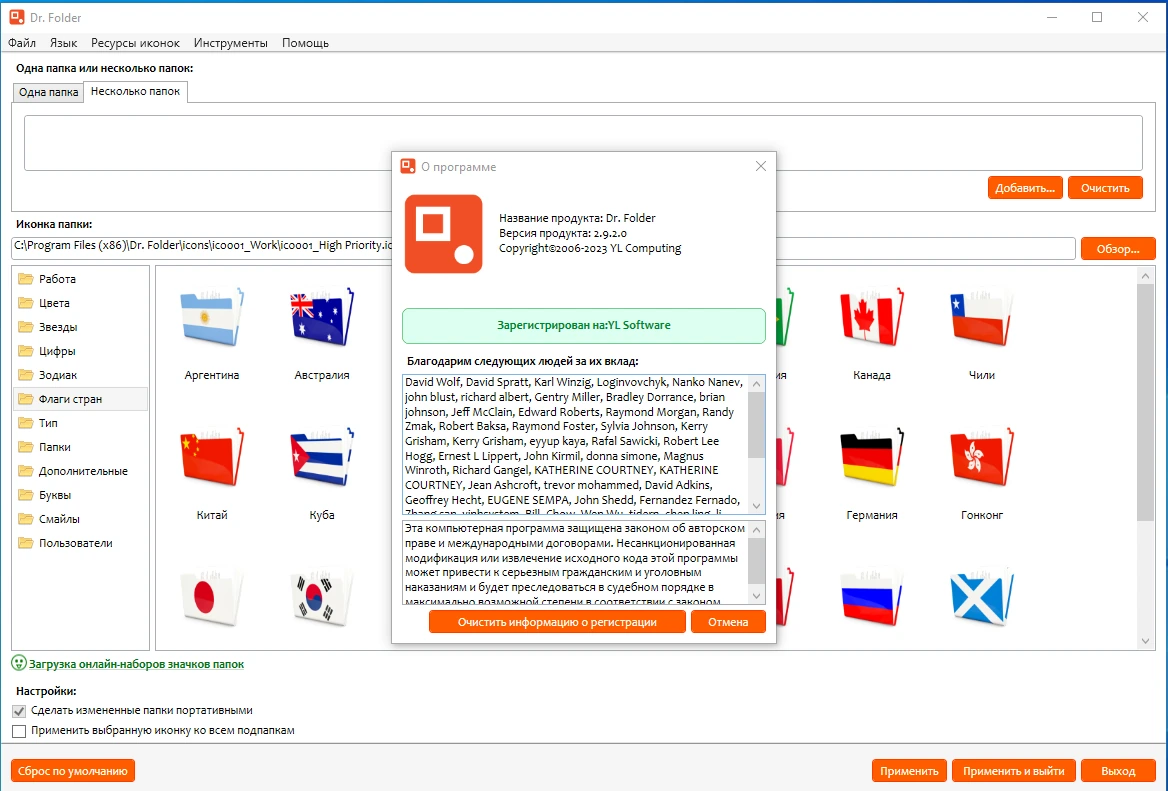This screenshot has width=1168, height=791.
Task: Open the Цвета icon category
Action: 80,302
